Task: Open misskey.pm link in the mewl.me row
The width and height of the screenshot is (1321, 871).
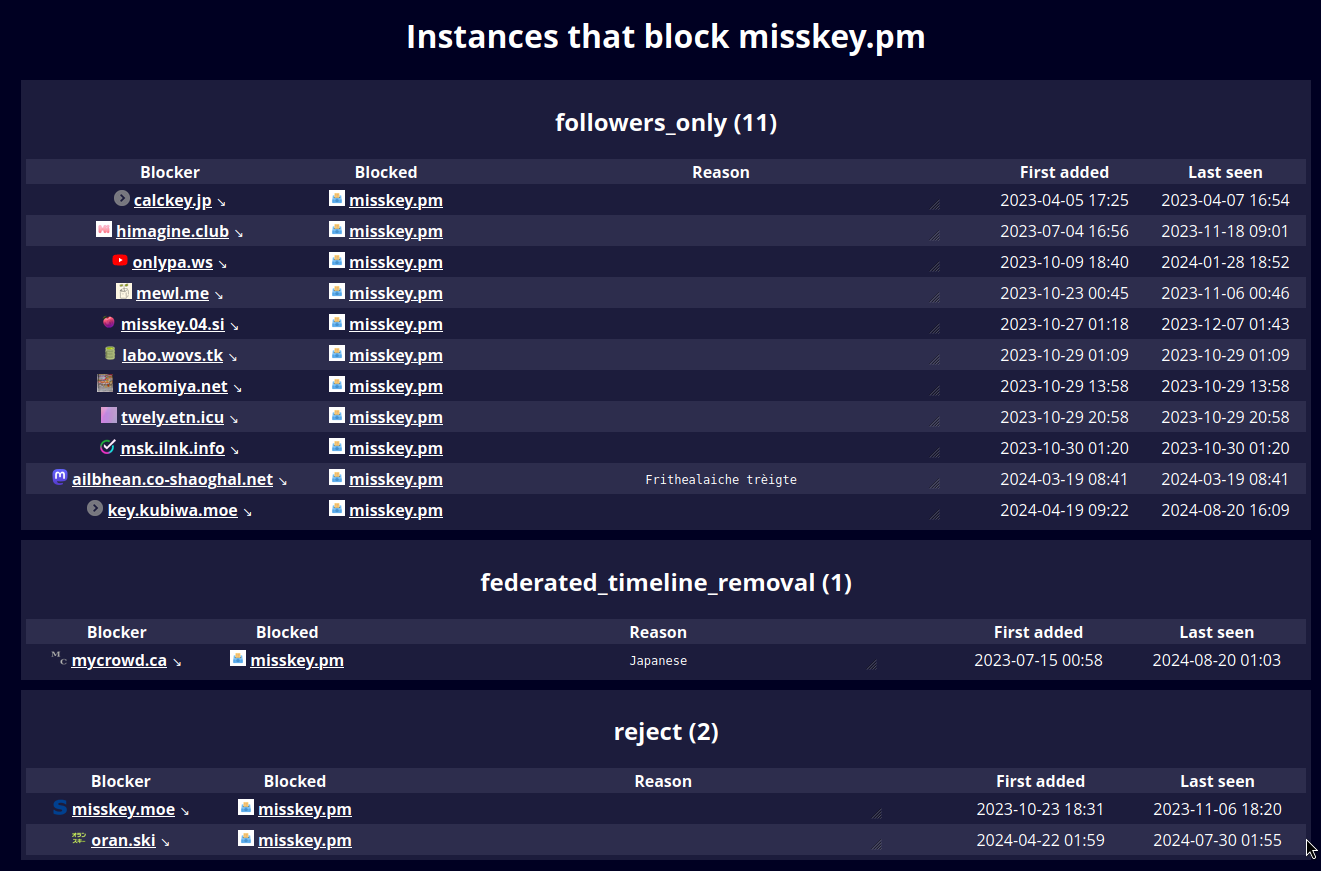Action: [395, 293]
